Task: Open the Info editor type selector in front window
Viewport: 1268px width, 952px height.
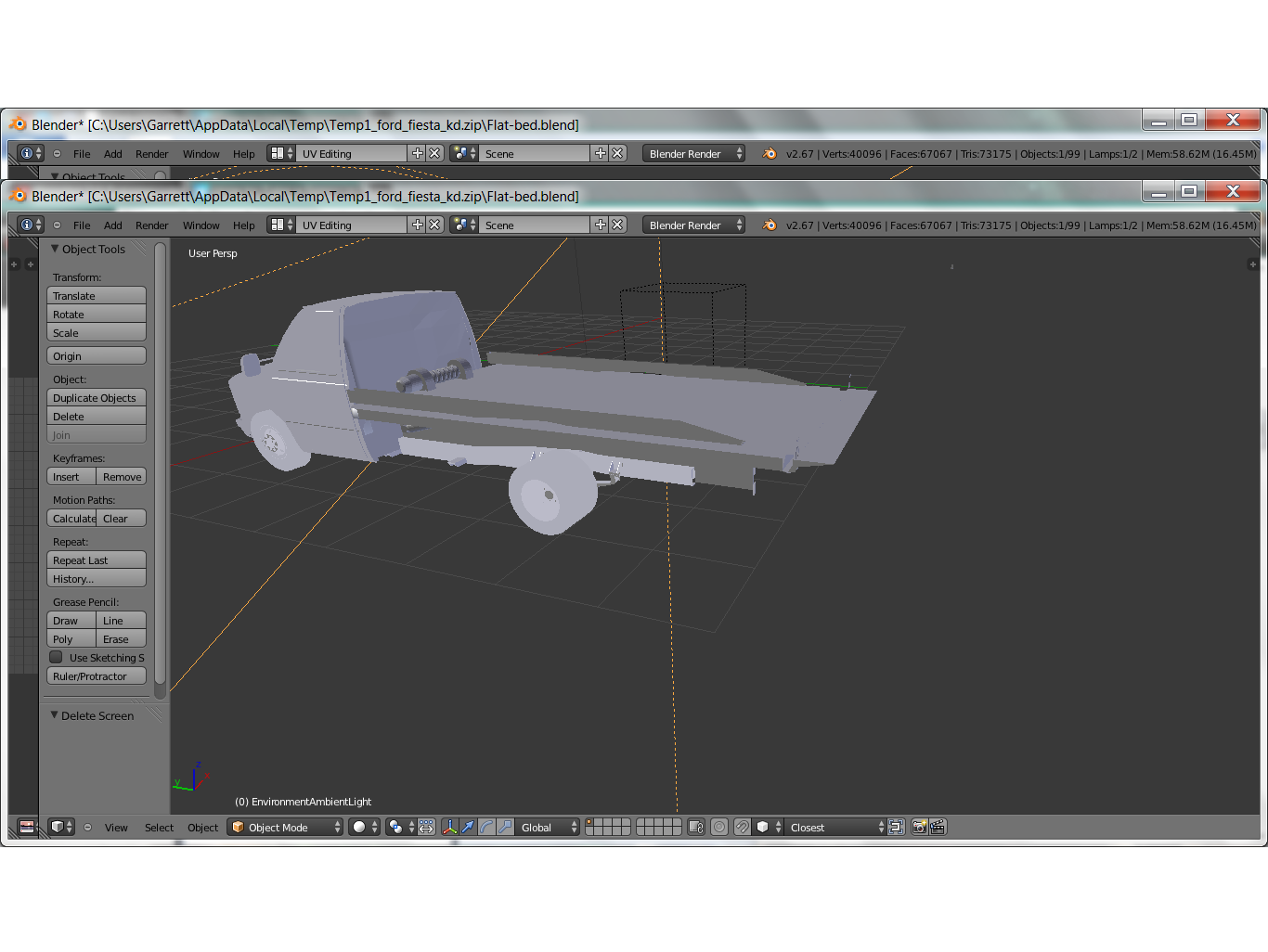Action: click(x=31, y=225)
